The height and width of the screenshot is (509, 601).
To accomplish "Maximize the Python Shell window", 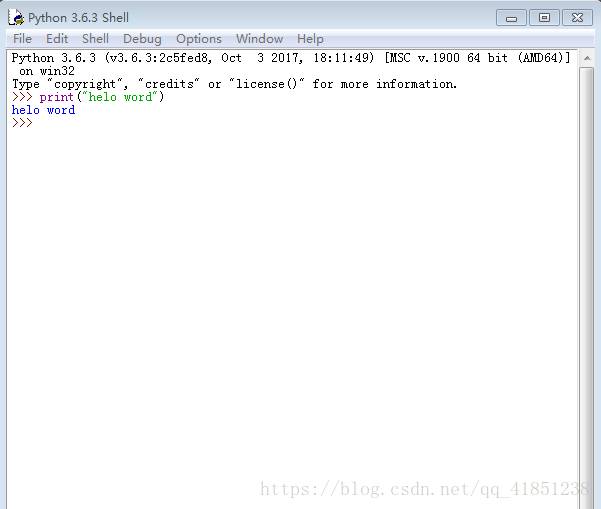I will click(x=544, y=17).
